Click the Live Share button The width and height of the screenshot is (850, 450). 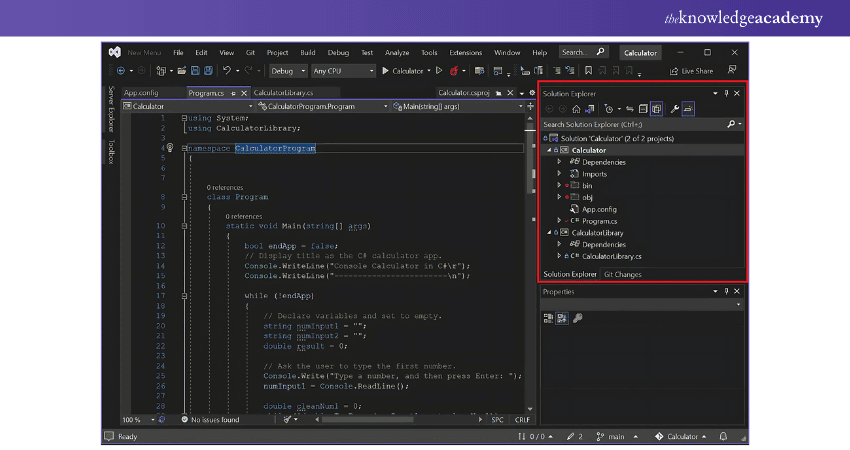point(691,71)
